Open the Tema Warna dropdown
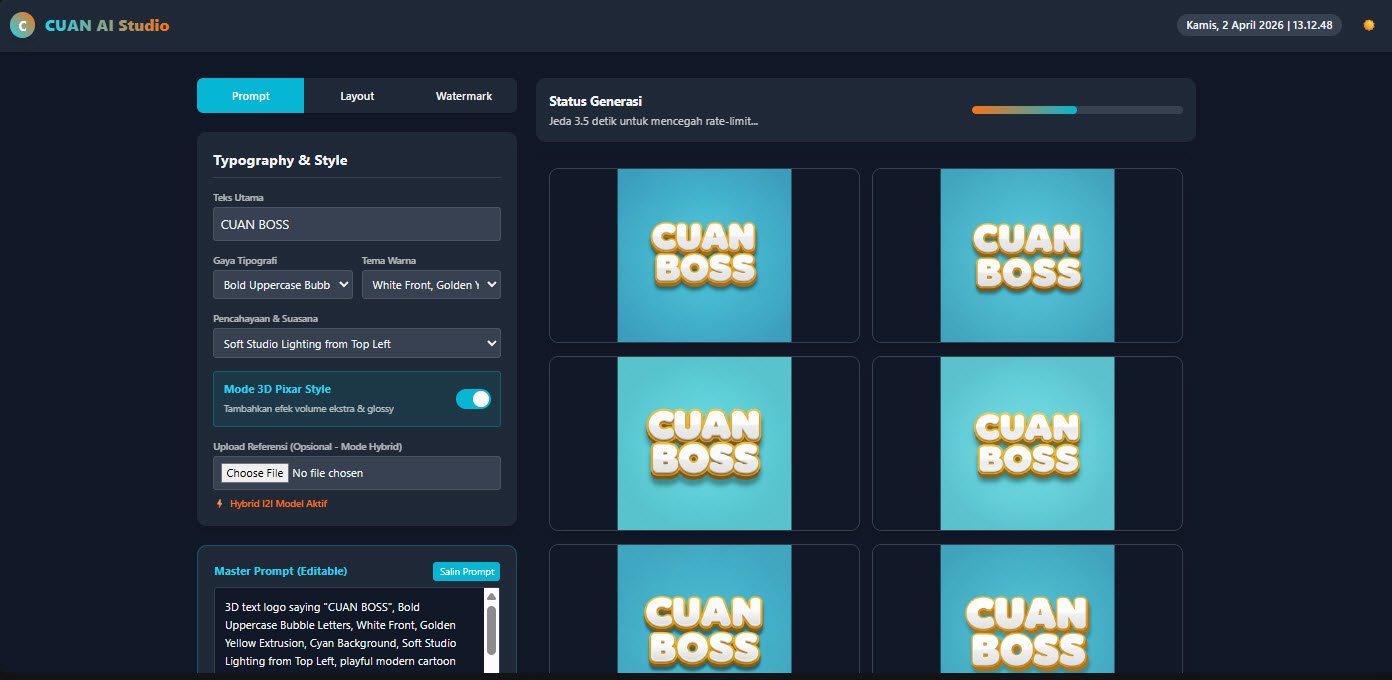This screenshot has height=680, width=1392. [x=431, y=285]
